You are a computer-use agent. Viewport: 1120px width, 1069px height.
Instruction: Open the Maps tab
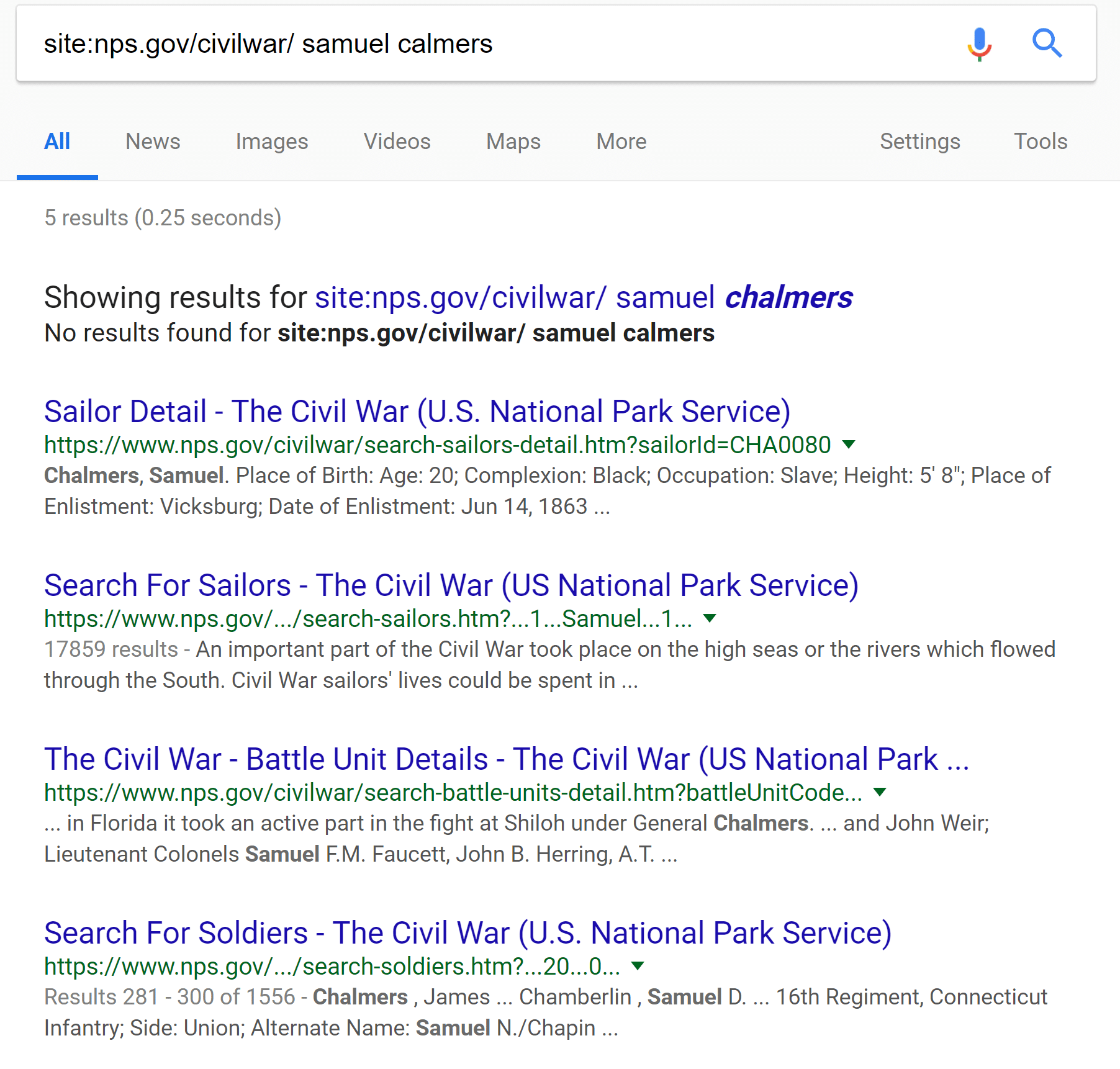[x=513, y=142]
